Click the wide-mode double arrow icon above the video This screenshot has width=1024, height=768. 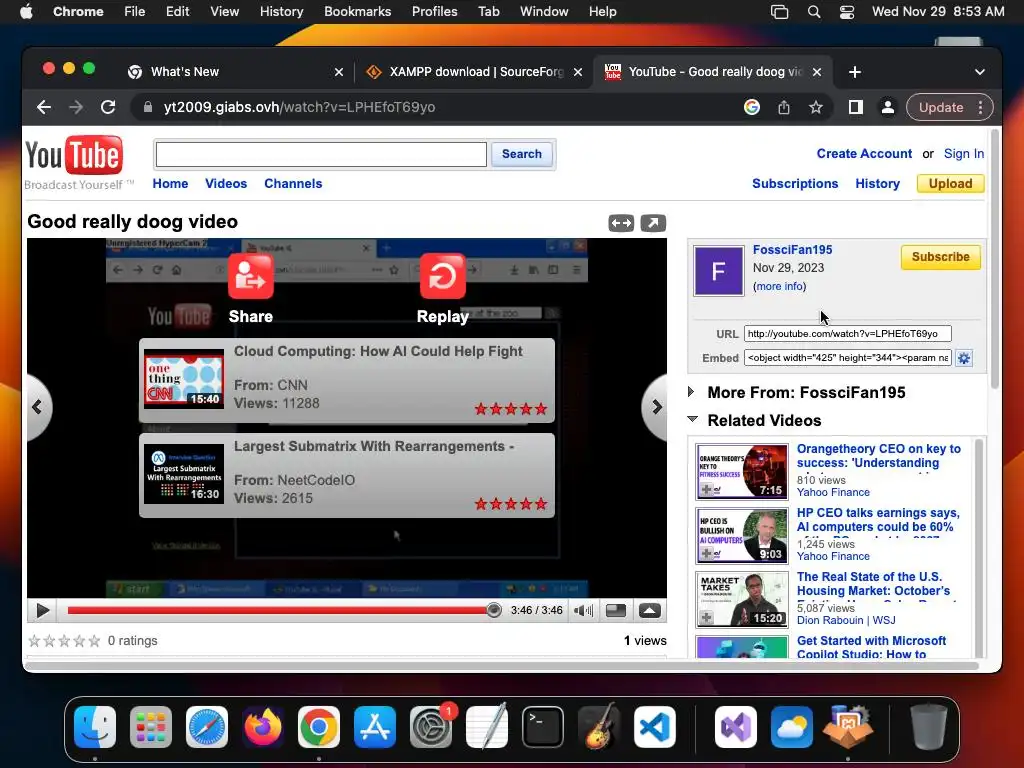[x=621, y=223]
